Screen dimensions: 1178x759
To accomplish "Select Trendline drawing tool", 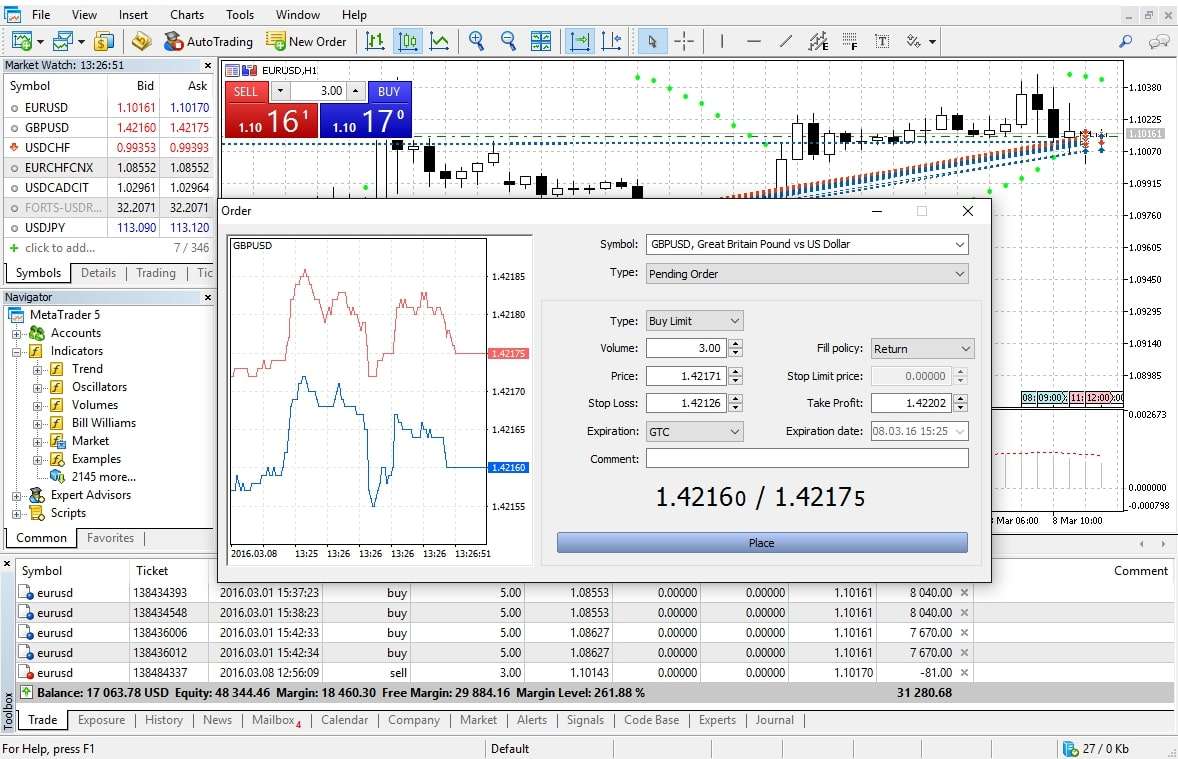I will (786, 41).
